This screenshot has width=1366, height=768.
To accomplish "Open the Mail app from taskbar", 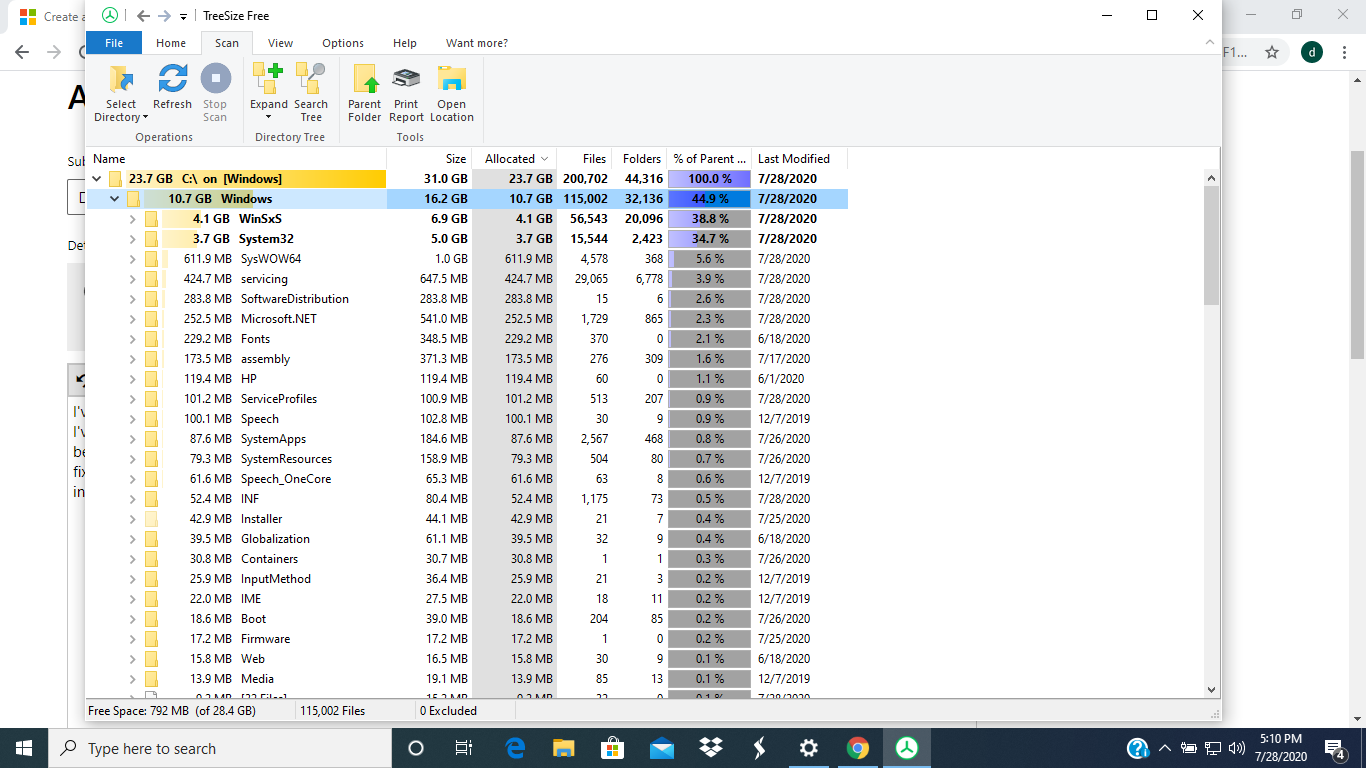I will click(661, 748).
